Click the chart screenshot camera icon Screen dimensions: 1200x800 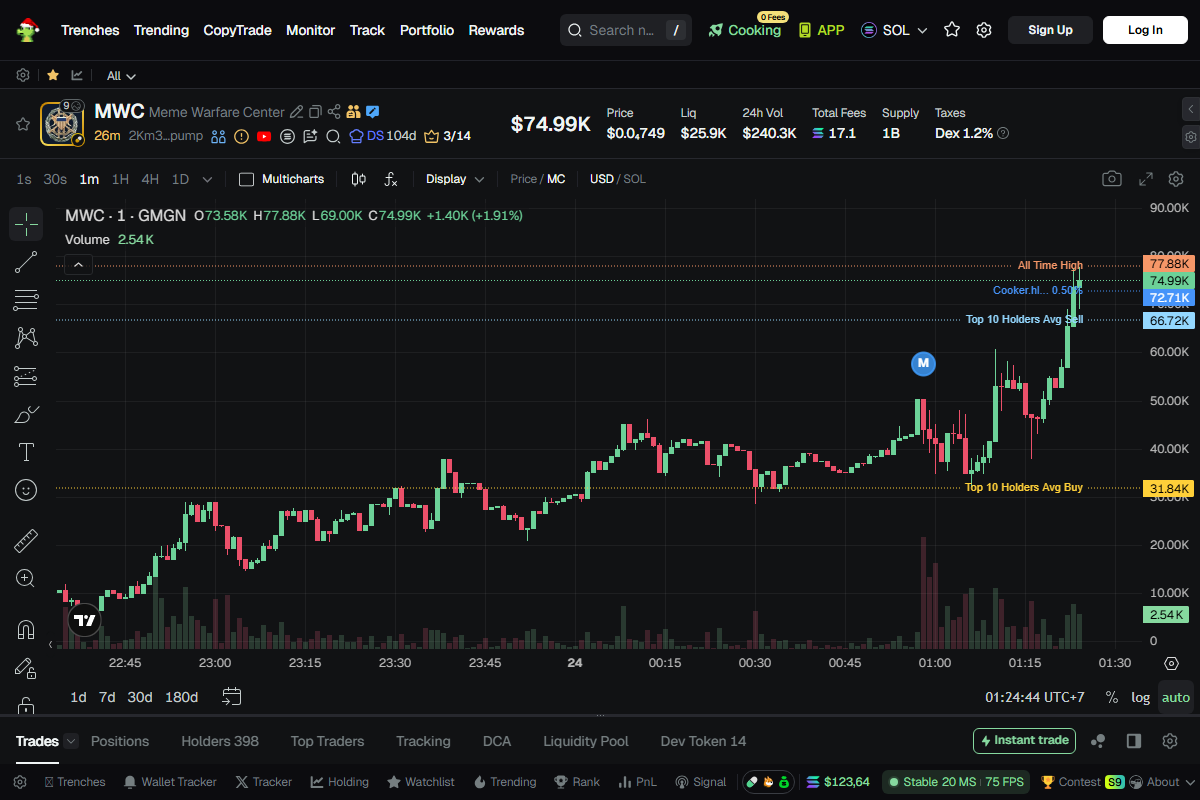[1111, 179]
